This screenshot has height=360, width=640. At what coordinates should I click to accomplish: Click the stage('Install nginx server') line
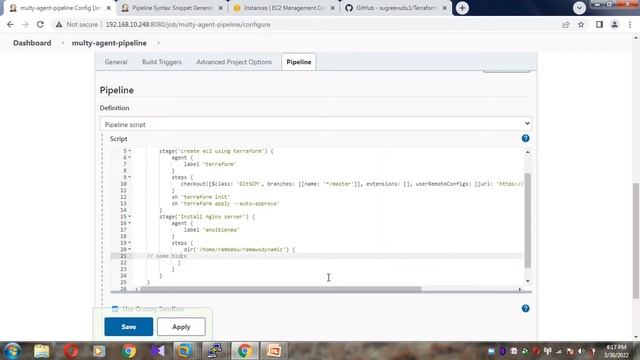207,216
